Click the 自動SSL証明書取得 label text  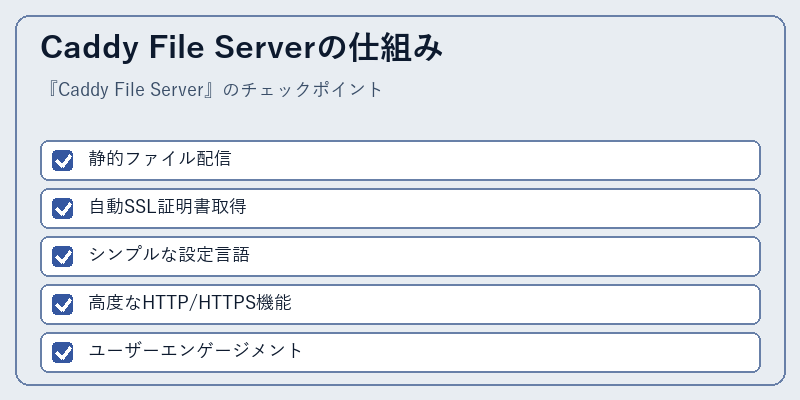tap(167, 207)
